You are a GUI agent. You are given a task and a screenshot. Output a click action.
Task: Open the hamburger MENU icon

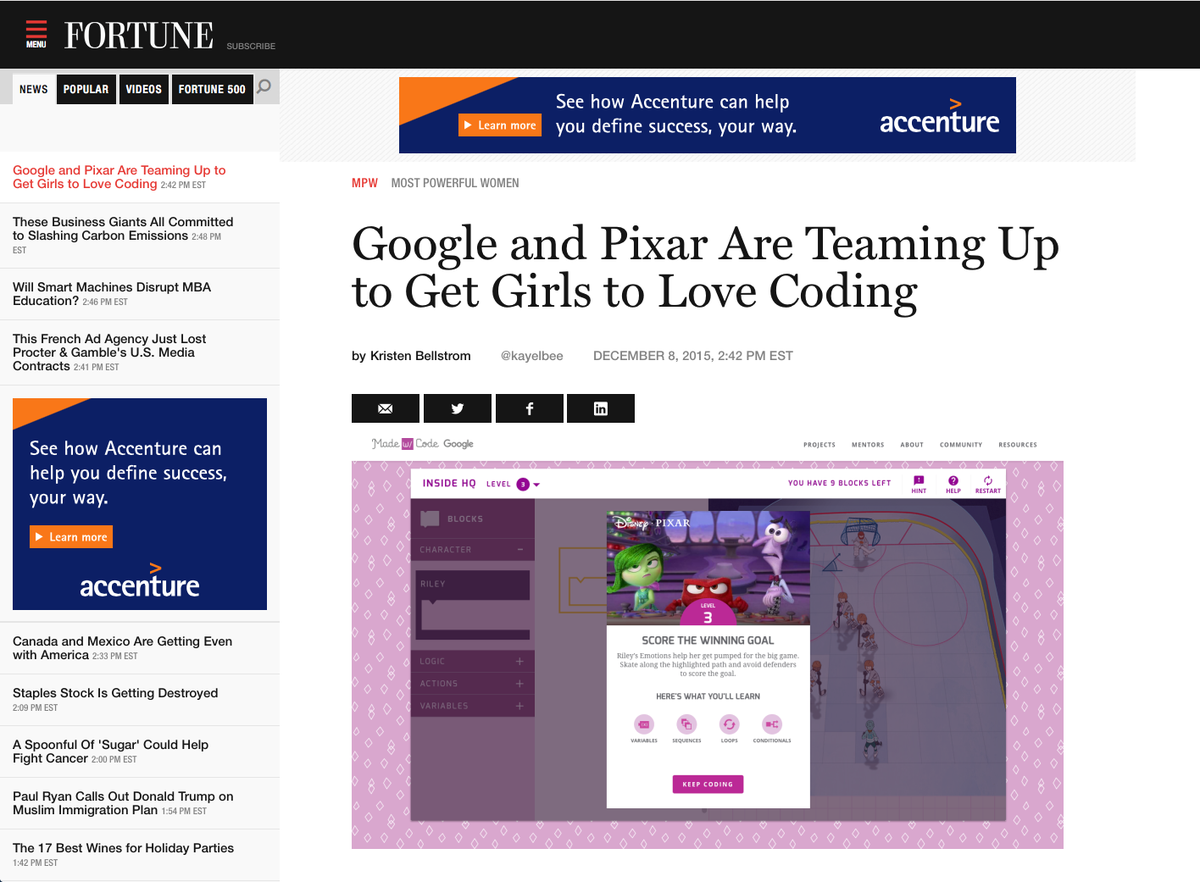[x=36, y=35]
